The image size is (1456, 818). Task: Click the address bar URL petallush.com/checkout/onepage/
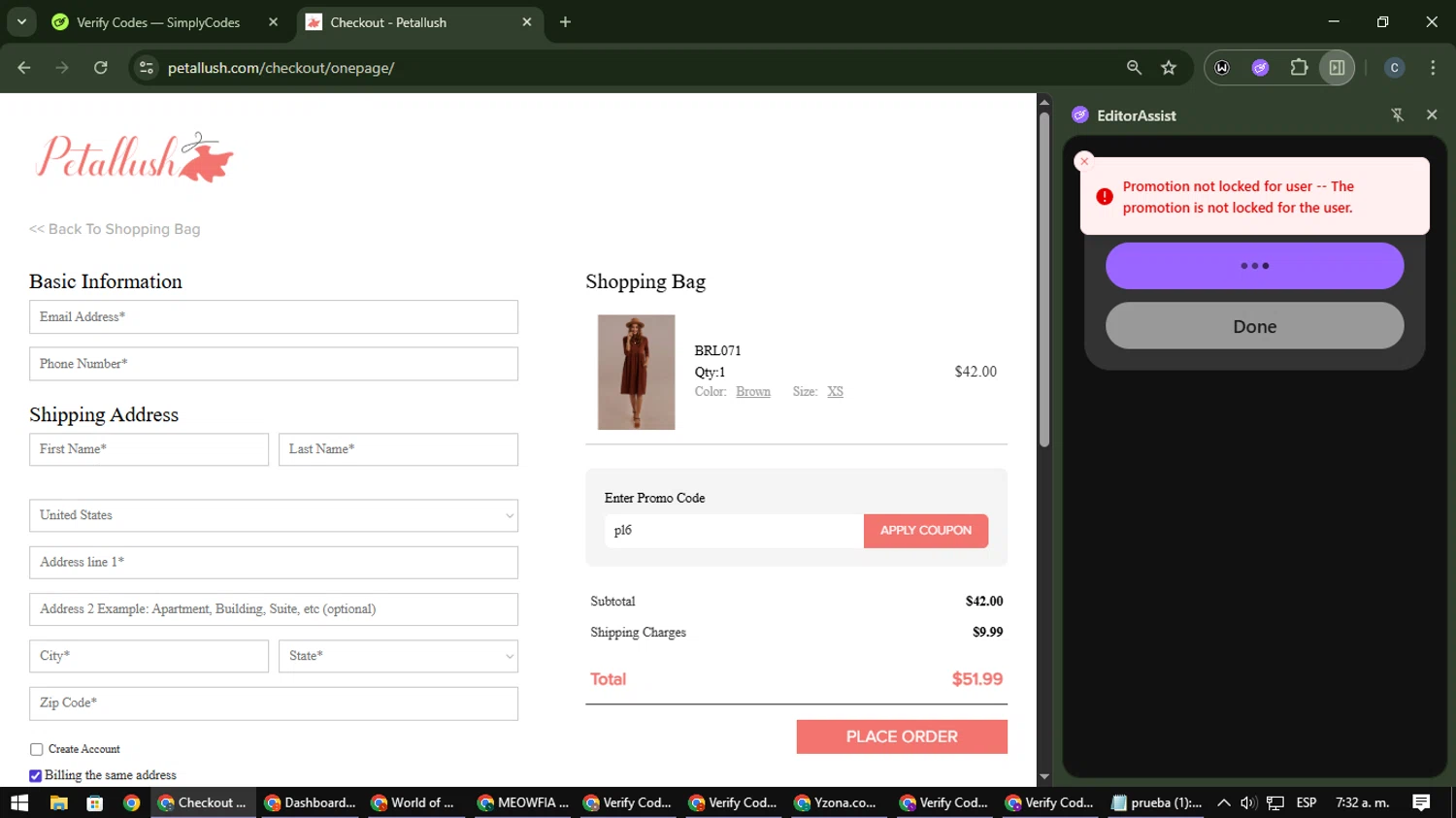pos(281,68)
